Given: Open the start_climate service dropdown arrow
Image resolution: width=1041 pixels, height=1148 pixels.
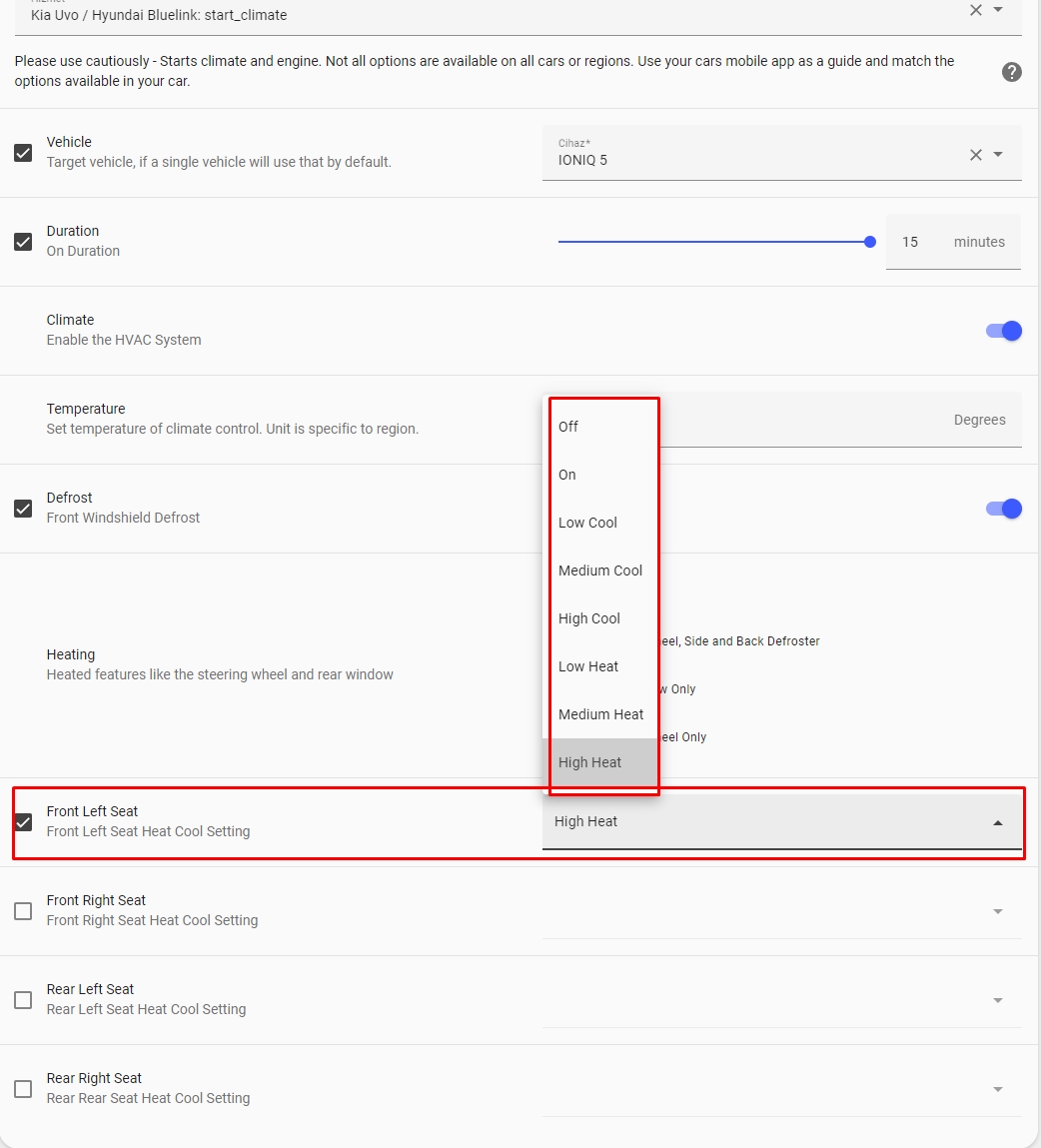Looking at the screenshot, I should point(999,11).
